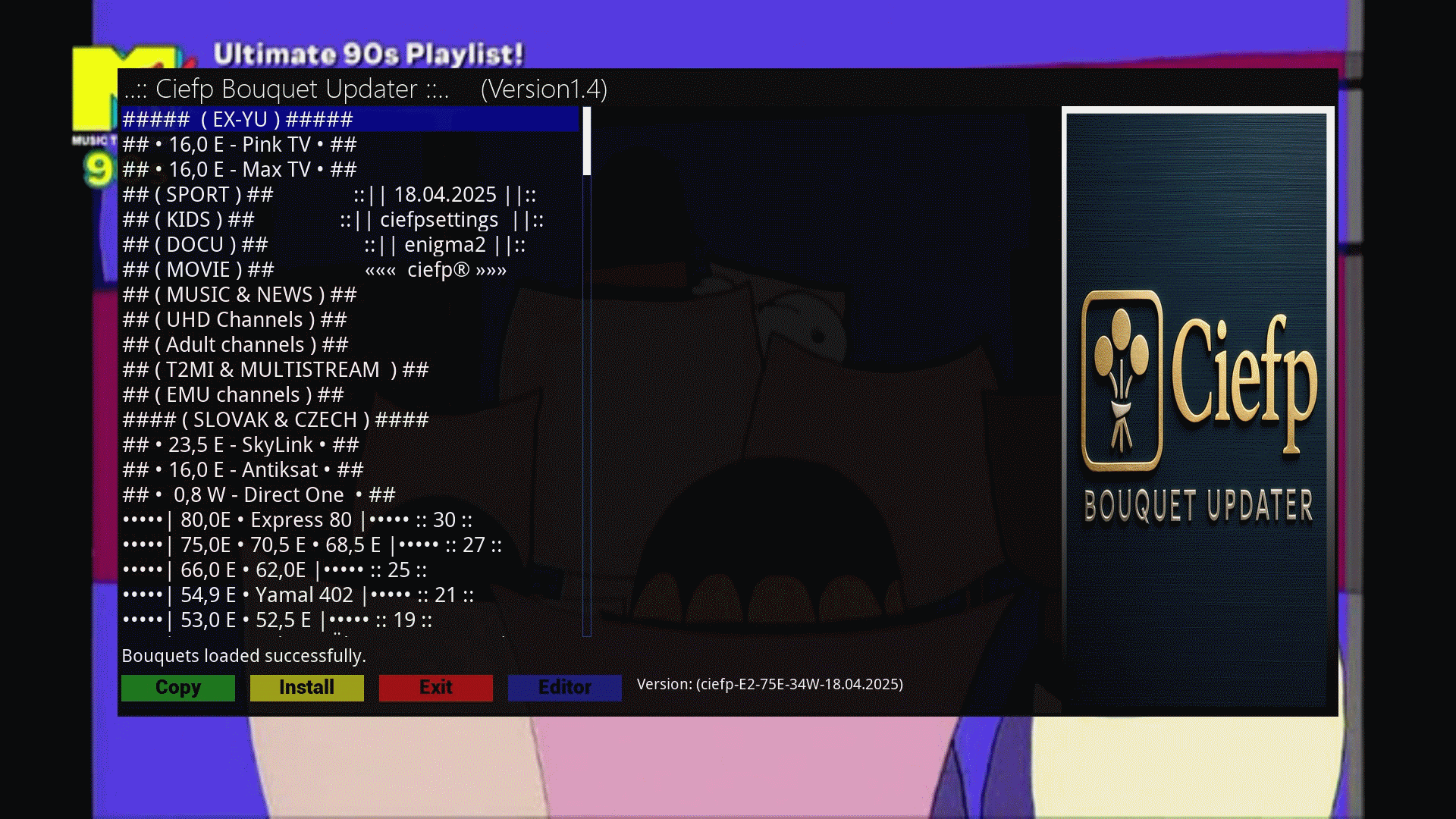
Task: Select 16,0 E Max TV entry
Action: coord(239,170)
